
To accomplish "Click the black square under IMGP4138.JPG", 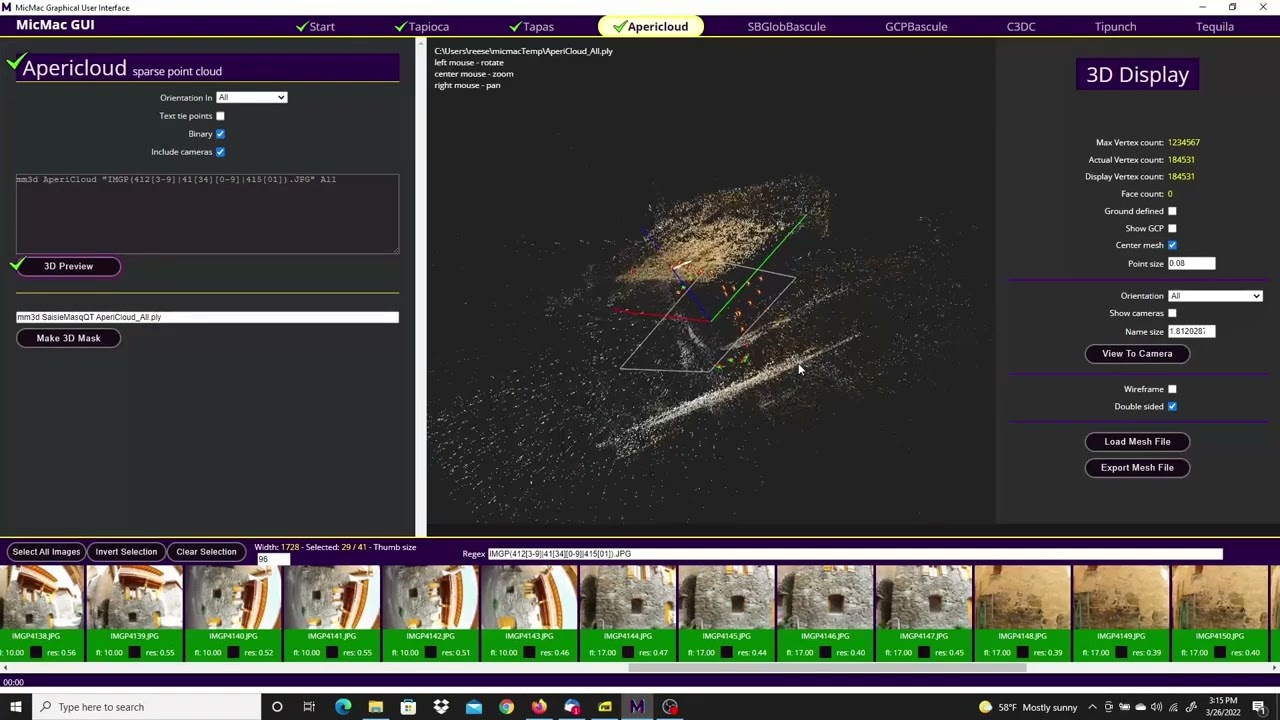I will [35, 653].
